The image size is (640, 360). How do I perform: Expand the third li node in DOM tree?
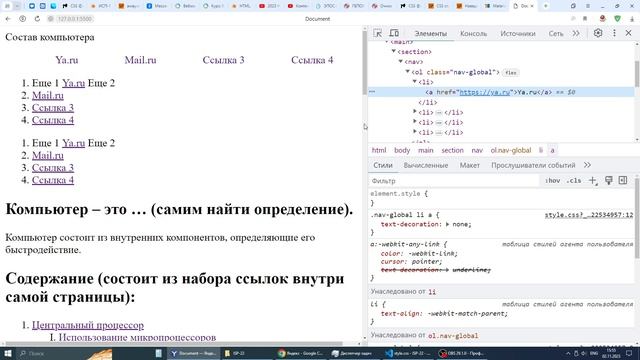[415, 122]
